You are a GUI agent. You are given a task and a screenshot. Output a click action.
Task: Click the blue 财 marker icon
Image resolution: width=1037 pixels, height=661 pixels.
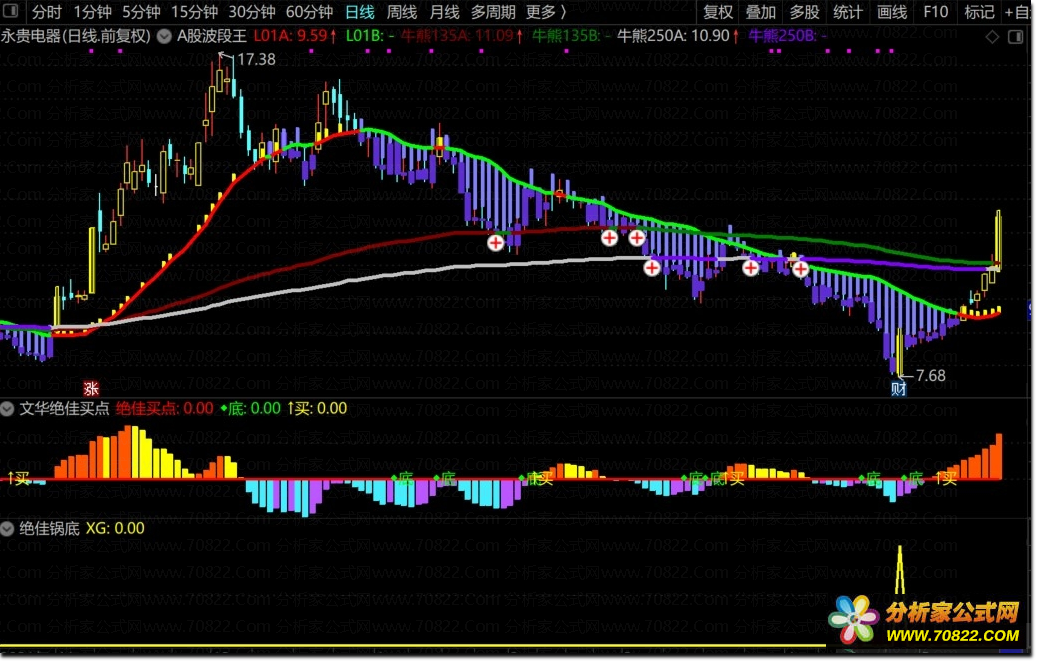899,389
